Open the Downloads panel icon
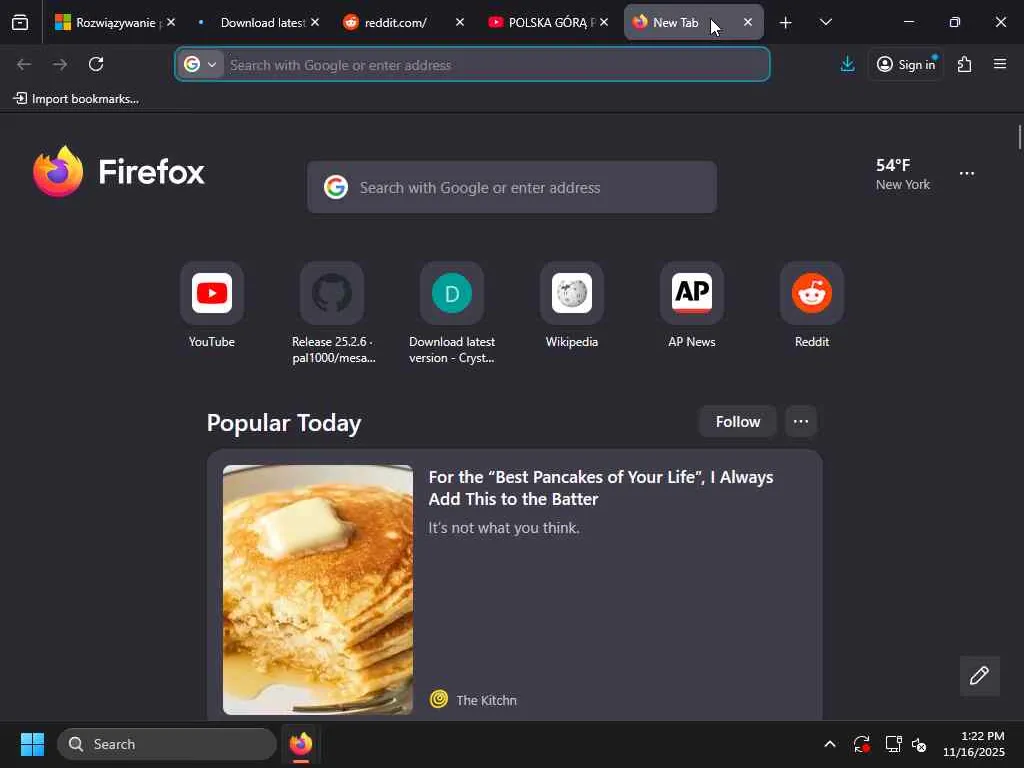 (847, 64)
